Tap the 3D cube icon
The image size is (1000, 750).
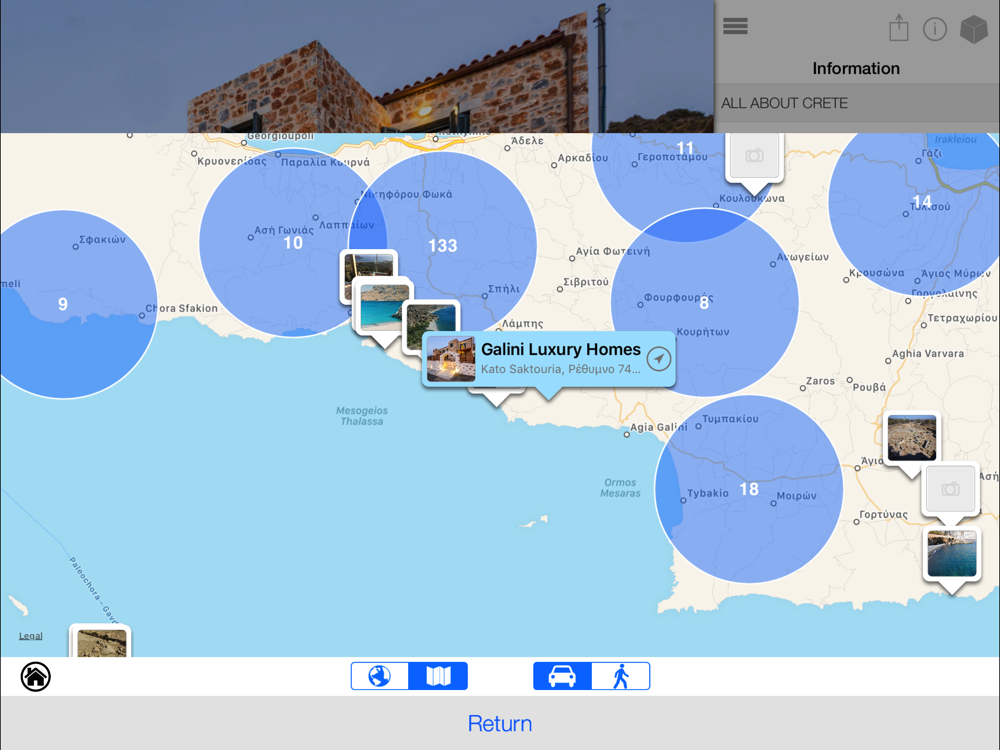973,29
